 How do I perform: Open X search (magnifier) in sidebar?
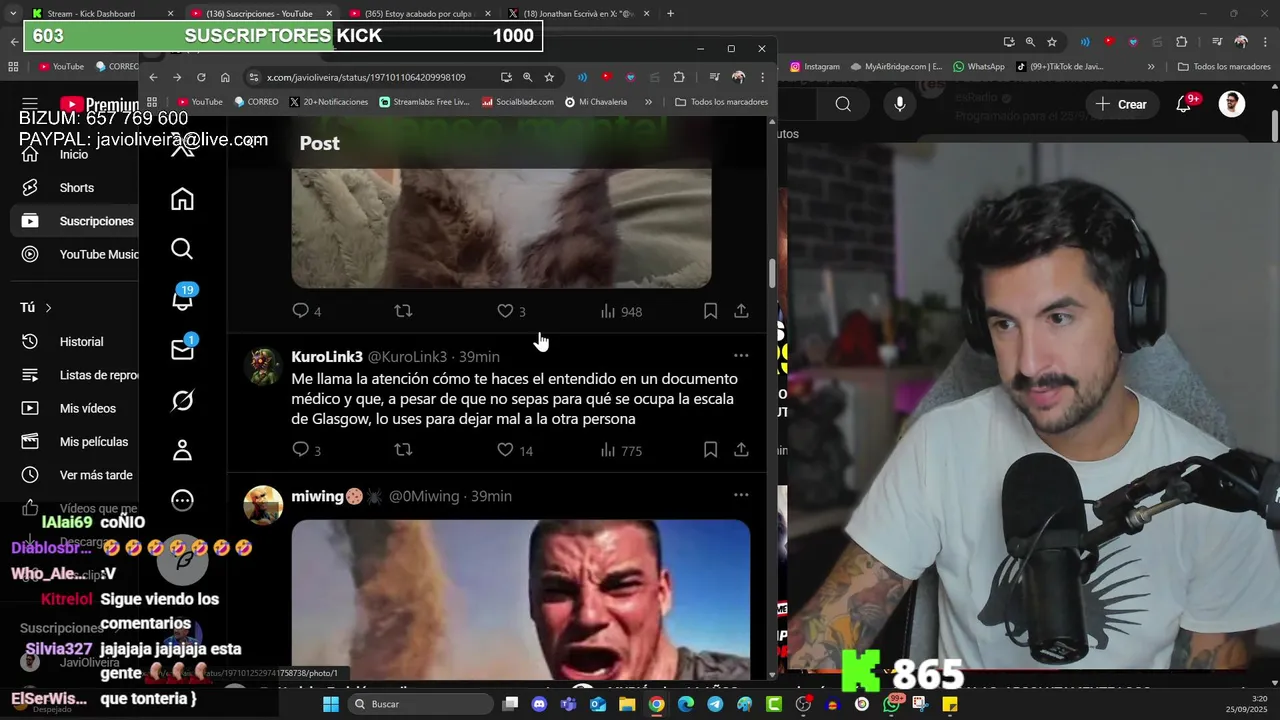point(182,249)
